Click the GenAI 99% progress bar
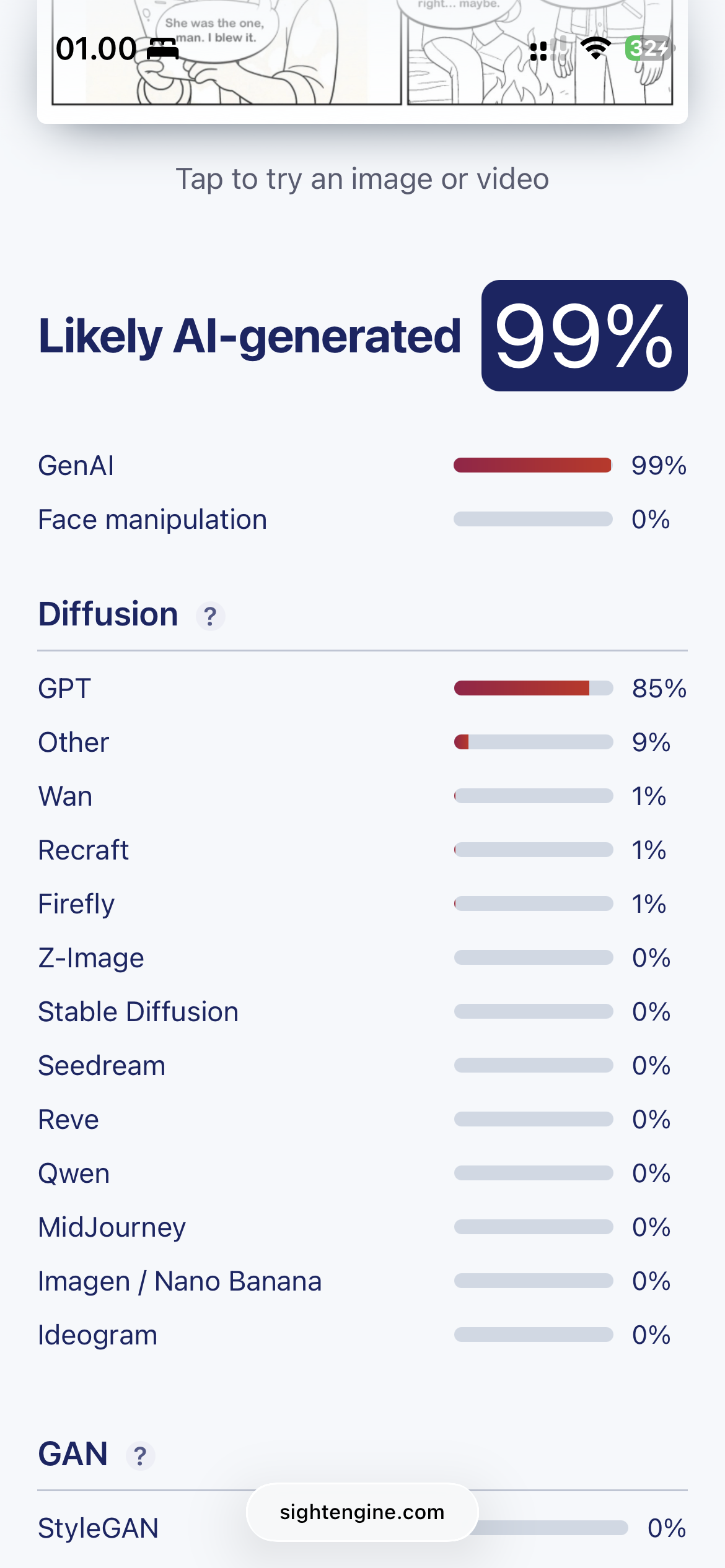725x1568 pixels. pyautogui.click(x=533, y=465)
